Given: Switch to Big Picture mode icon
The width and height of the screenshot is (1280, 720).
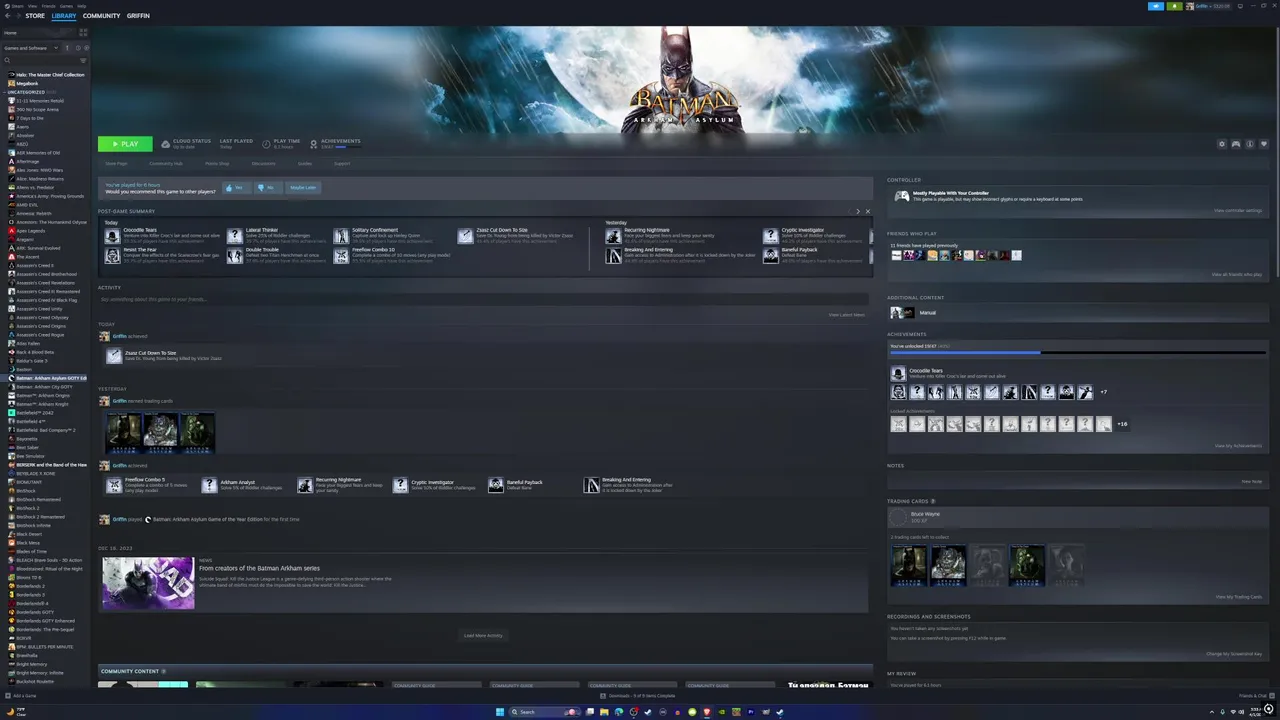Looking at the screenshot, I should pos(1241,6).
